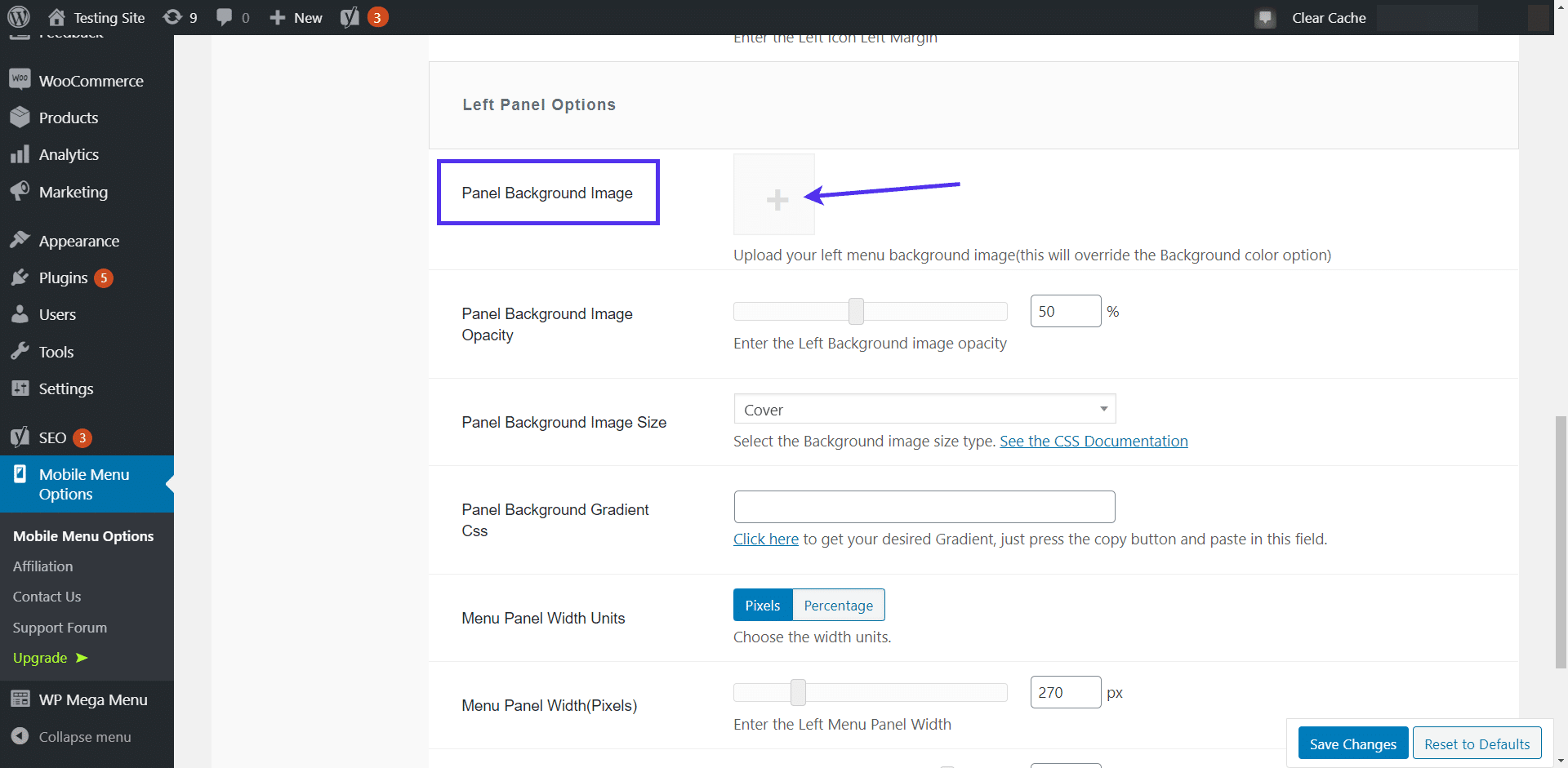The image size is (1568, 768).
Task: Click the Save Changes button
Action: [x=1352, y=744]
